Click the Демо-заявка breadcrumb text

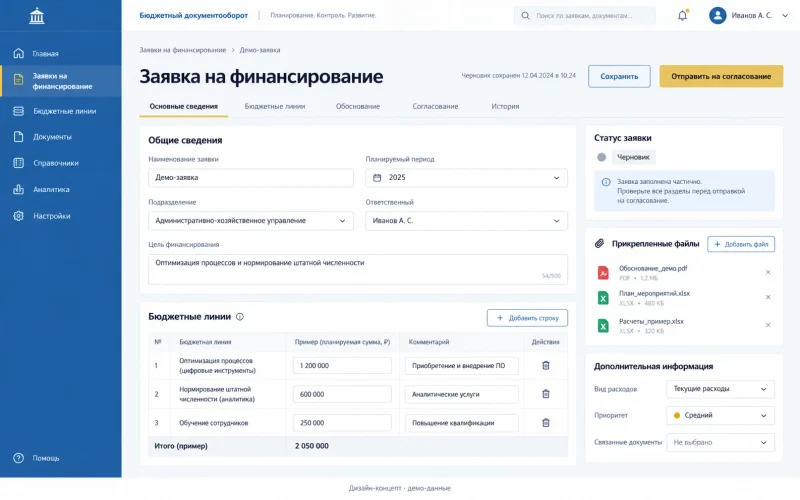(x=260, y=50)
